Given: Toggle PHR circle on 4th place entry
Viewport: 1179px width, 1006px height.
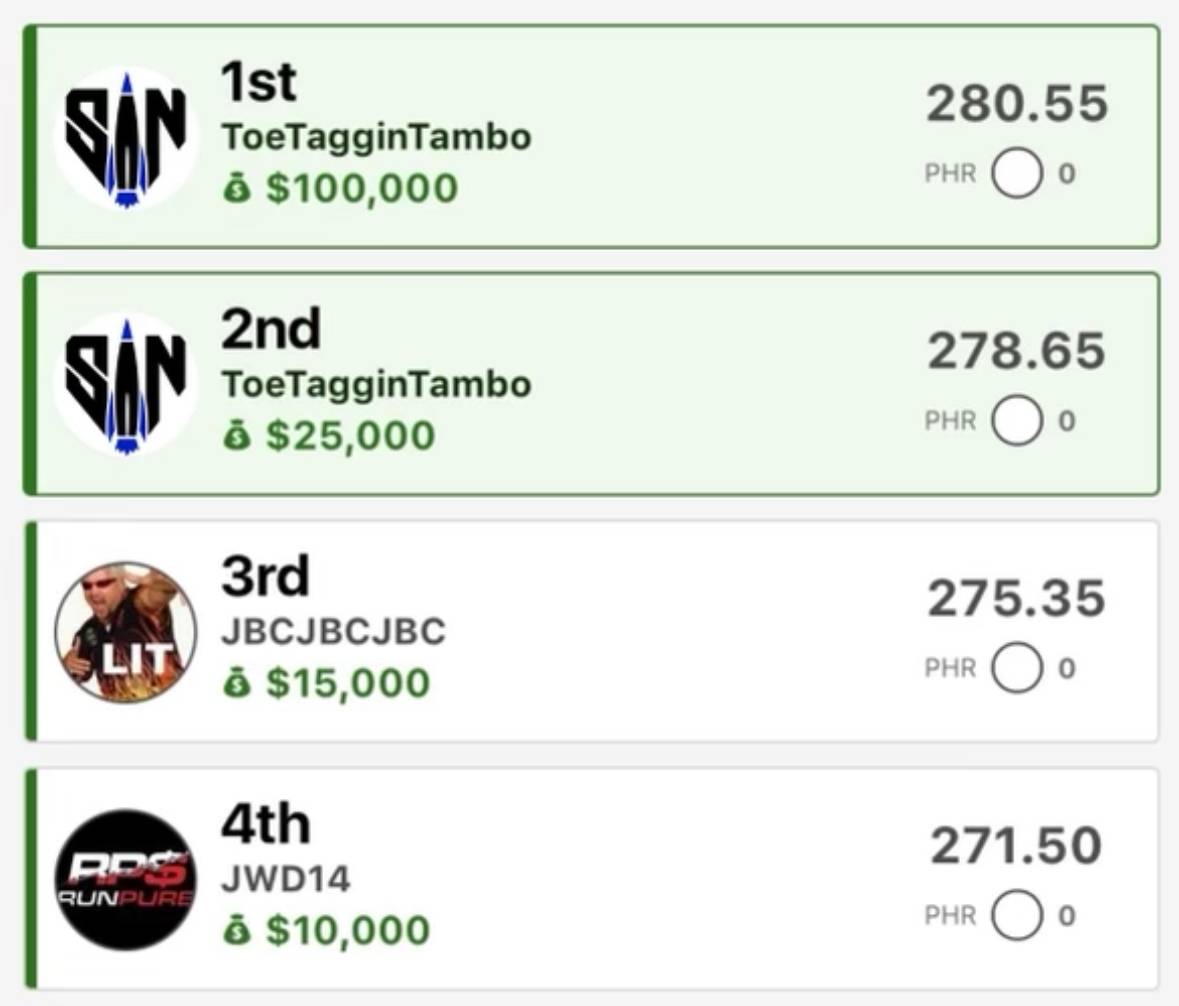Looking at the screenshot, I should [x=1017, y=916].
